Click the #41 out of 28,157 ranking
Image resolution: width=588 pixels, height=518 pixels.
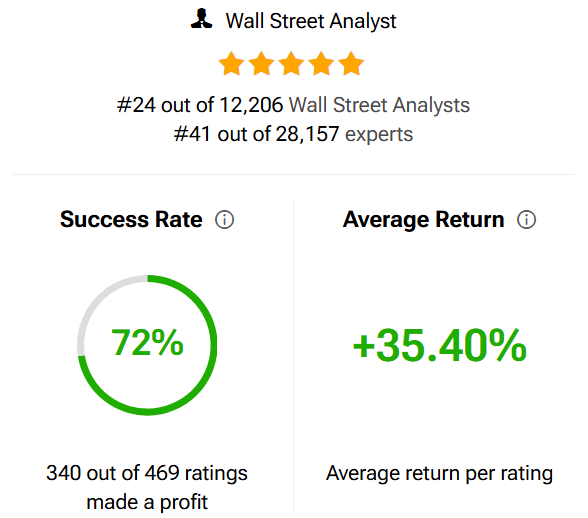pos(256,134)
